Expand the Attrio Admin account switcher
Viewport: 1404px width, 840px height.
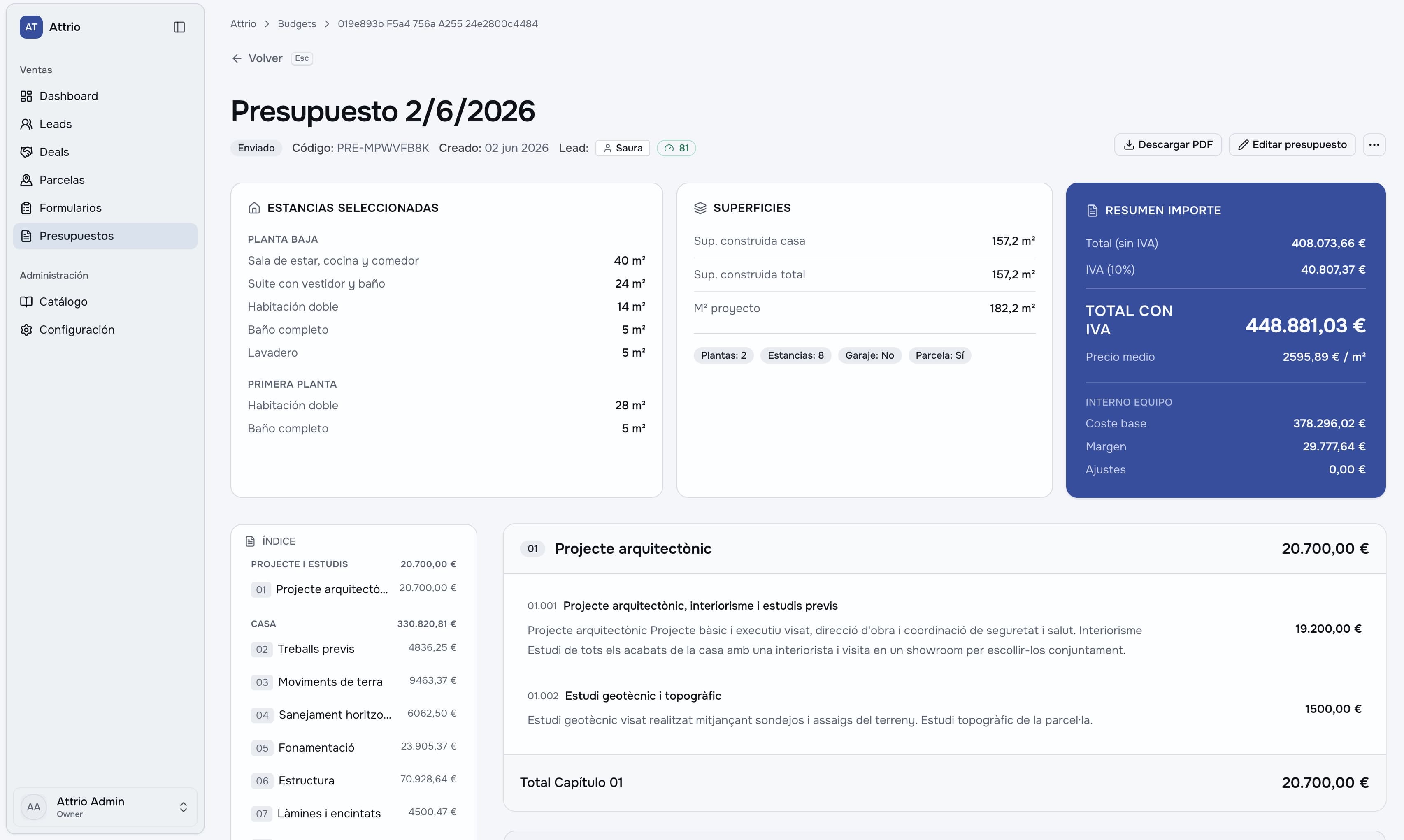click(x=184, y=807)
